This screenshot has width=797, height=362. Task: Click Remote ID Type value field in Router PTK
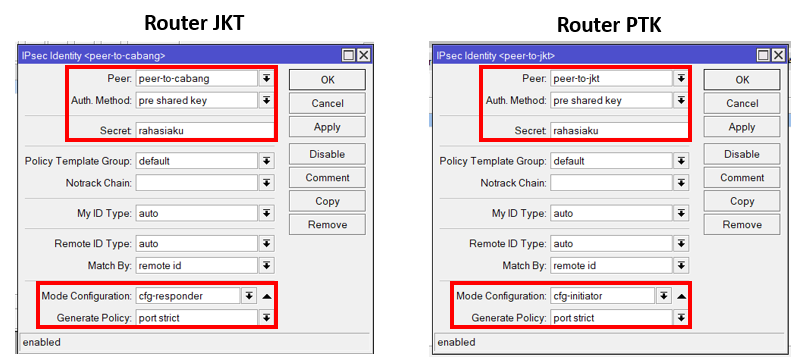coord(611,244)
